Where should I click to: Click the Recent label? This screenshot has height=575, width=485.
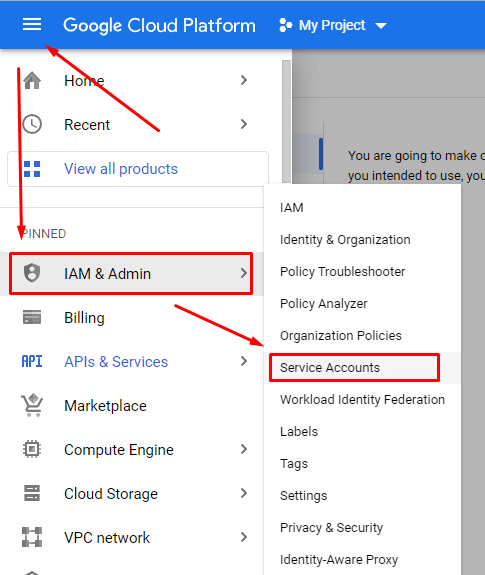87,124
